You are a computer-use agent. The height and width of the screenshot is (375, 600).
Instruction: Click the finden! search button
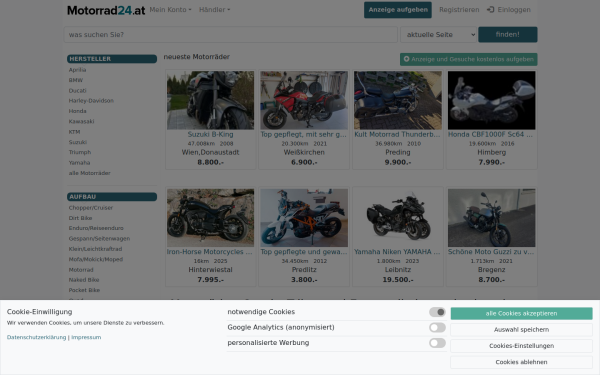[508, 34]
